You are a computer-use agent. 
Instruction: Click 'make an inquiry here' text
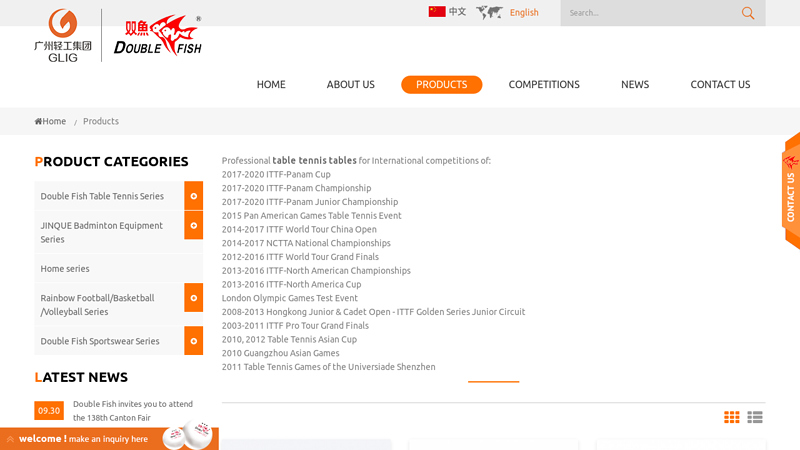[x=108, y=439]
